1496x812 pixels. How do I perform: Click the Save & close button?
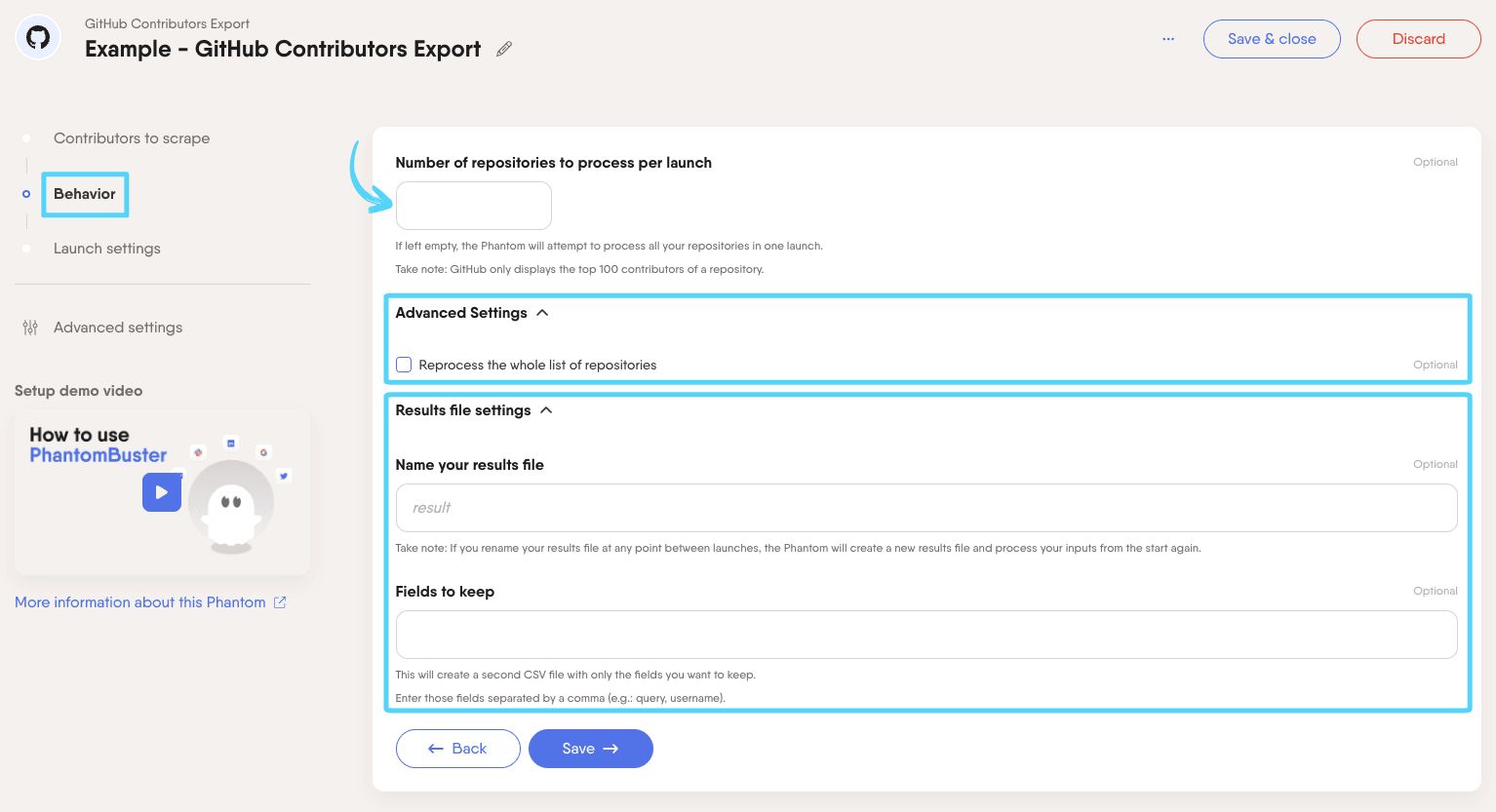click(1272, 39)
